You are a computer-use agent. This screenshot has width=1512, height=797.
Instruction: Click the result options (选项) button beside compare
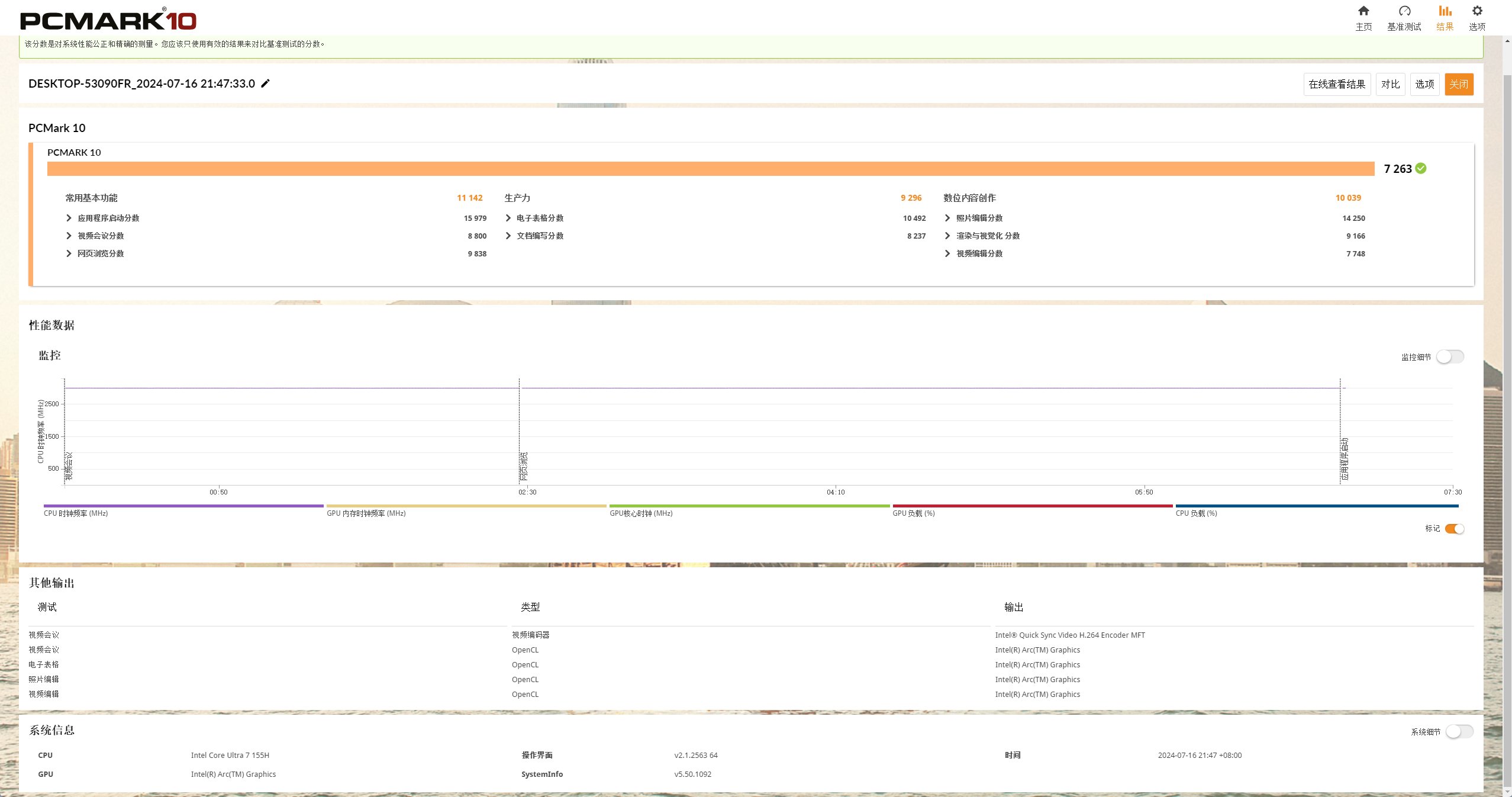pos(1424,84)
